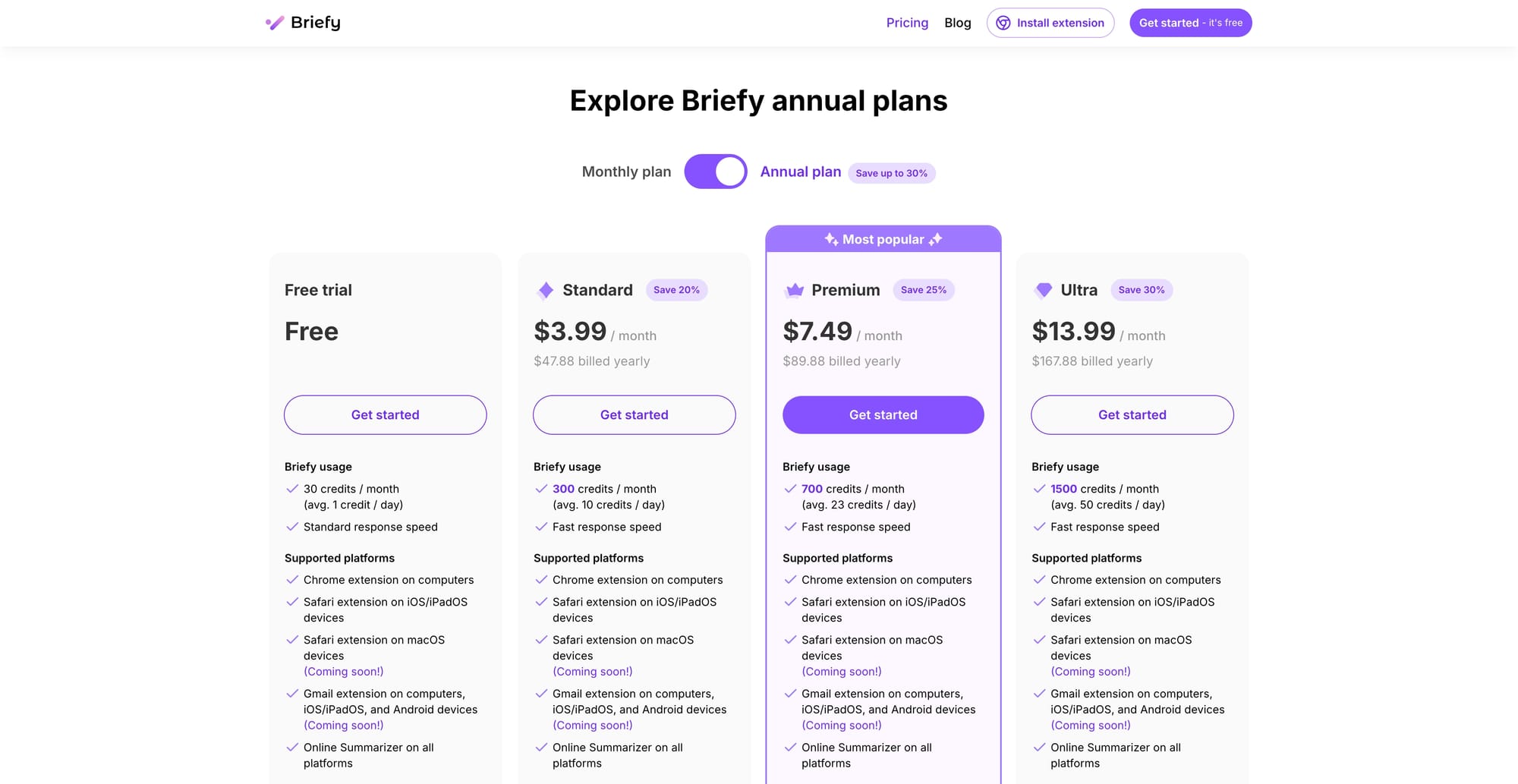Click the Ultra plan gem icon
1518x784 pixels.
(1044, 290)
